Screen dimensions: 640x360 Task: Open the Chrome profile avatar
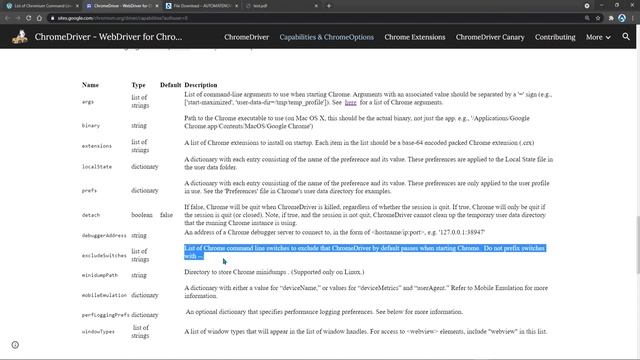622,18
